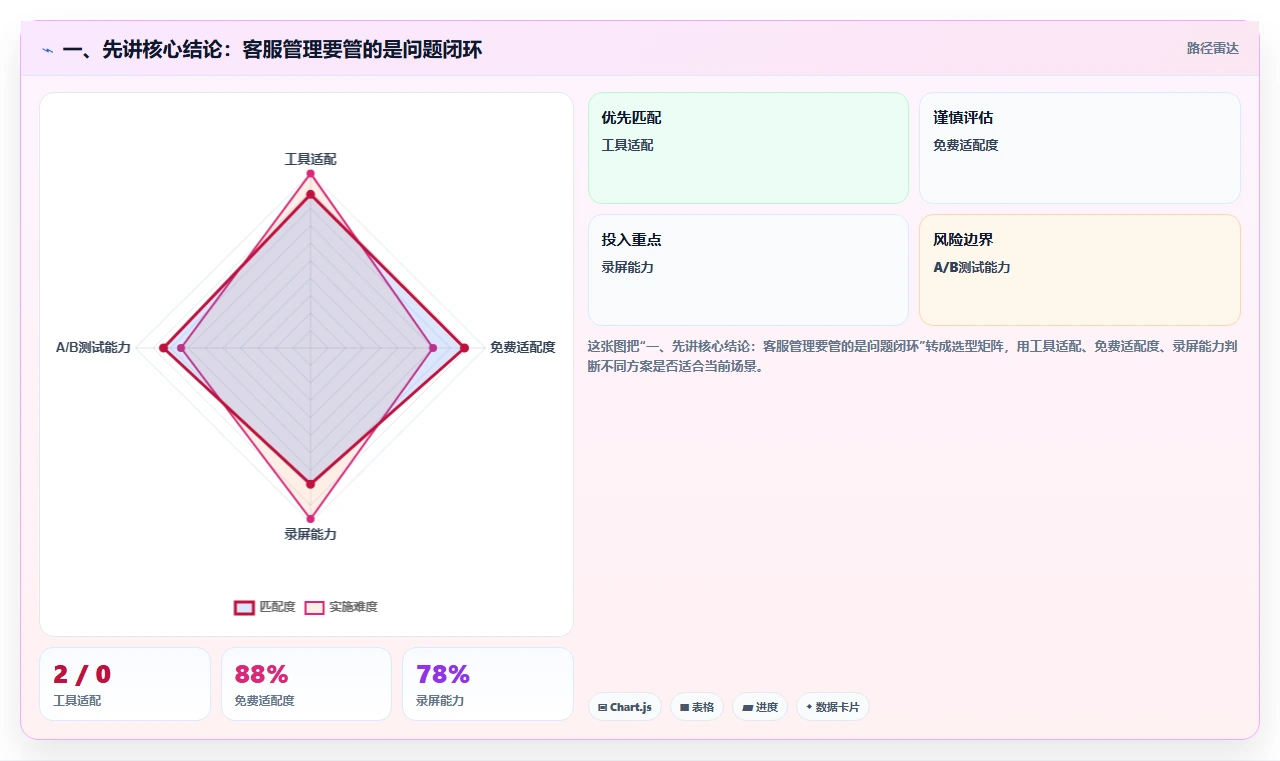Click the 匹配度 data point on the 录屏能力 axis
This screenshot has height=761, width=1280.
click(310, 484)
